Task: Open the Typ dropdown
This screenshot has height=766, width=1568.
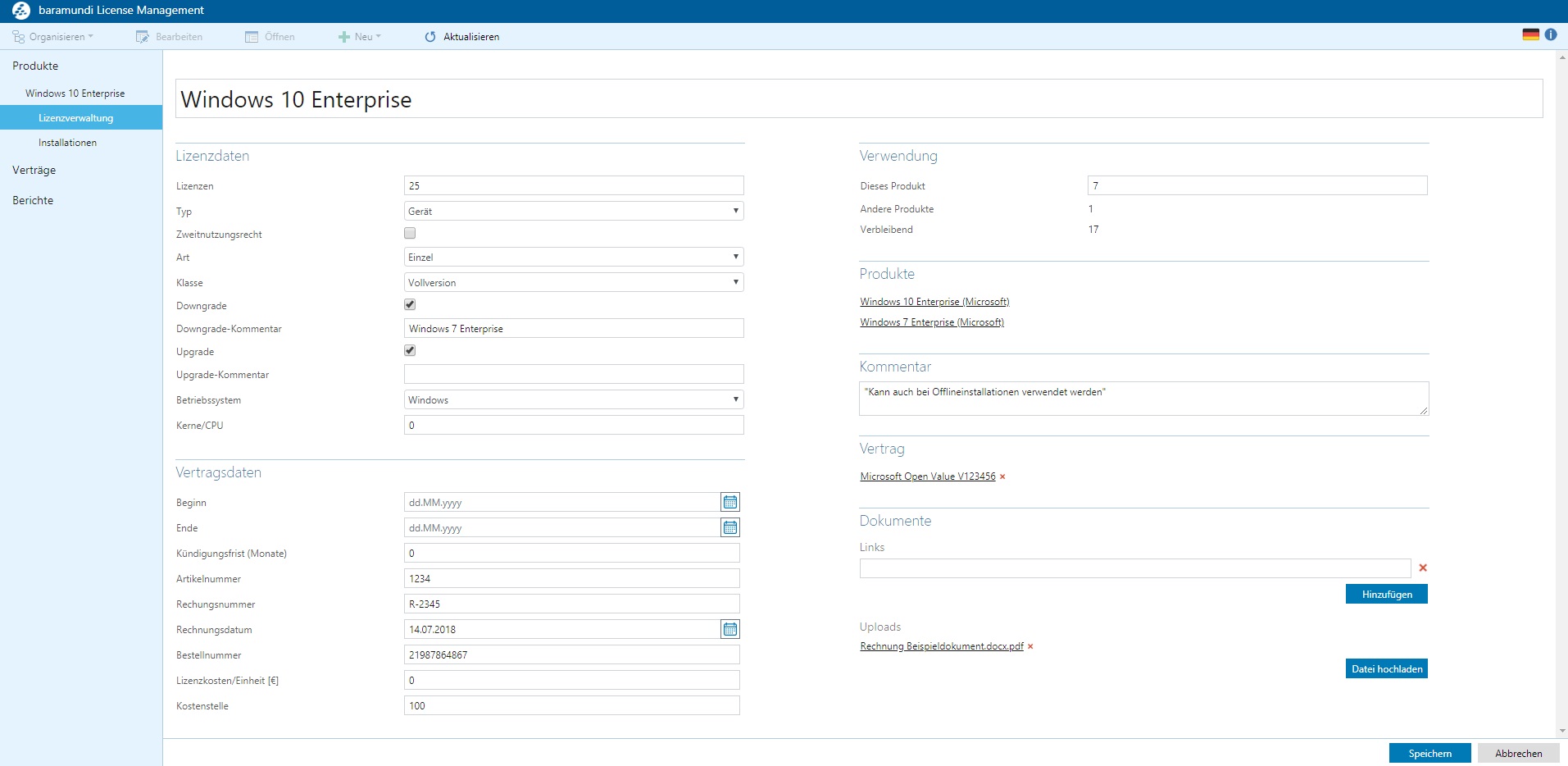Action: (574, 211)
